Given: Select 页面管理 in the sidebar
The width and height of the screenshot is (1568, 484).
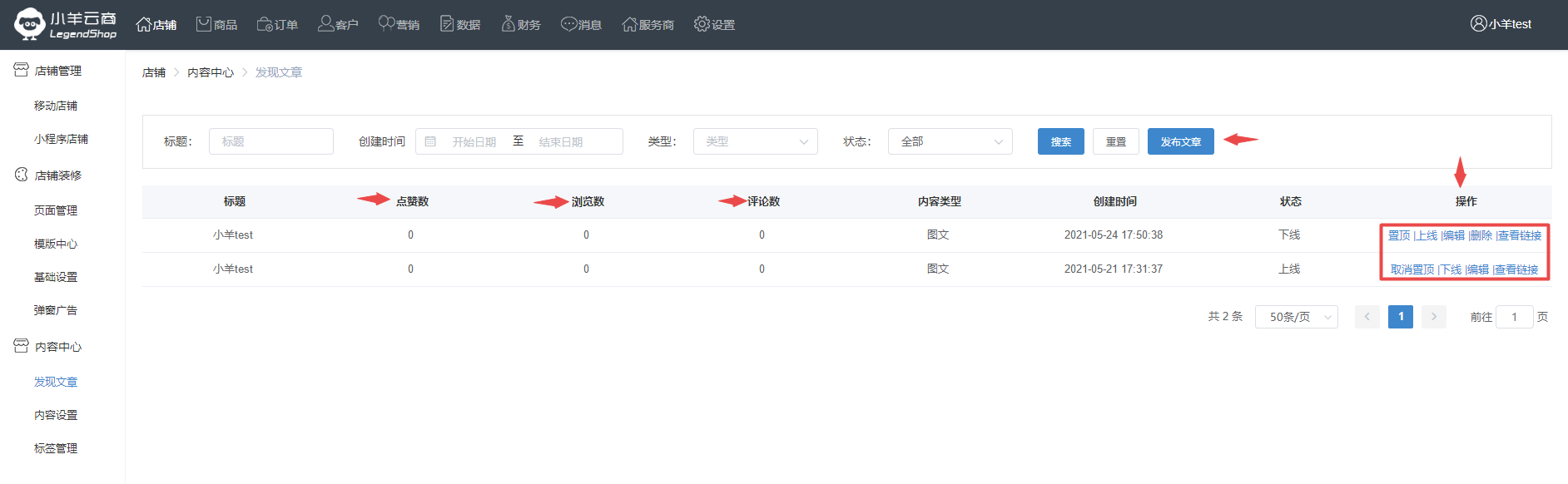Looking at the screenshot, I should [x=56, y=210].
